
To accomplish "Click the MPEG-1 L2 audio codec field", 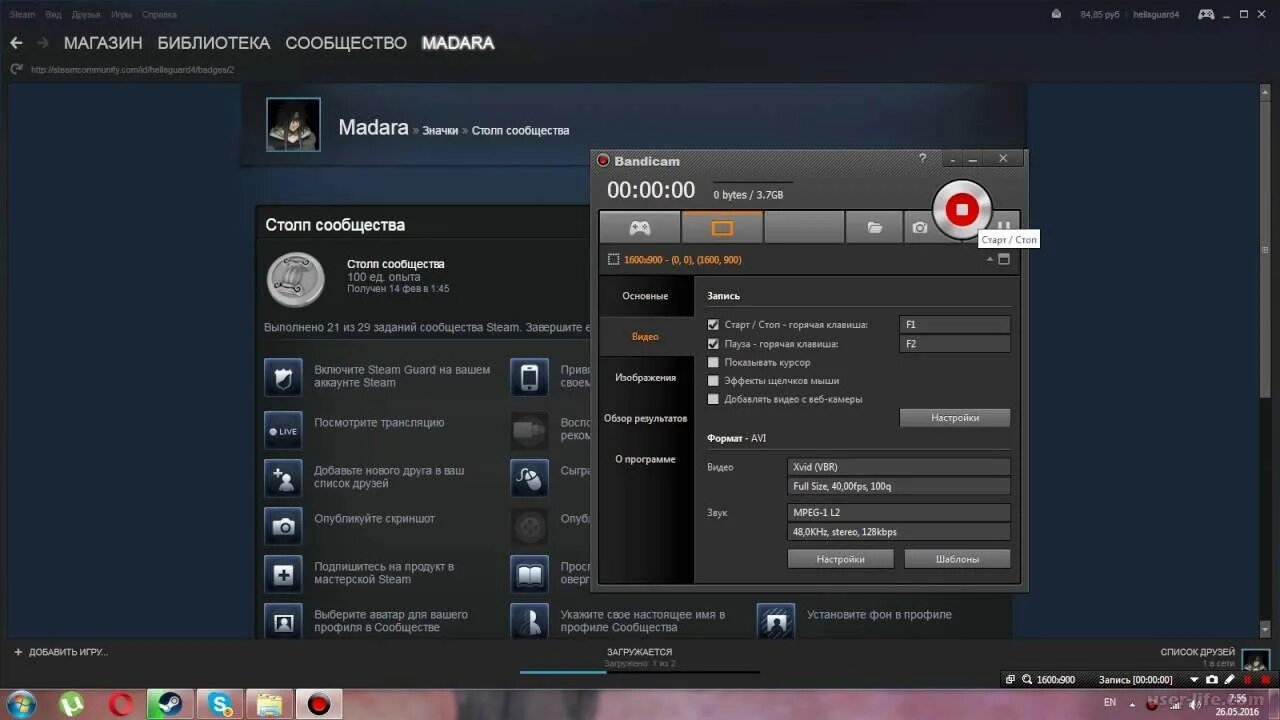I will click(899, 513).
